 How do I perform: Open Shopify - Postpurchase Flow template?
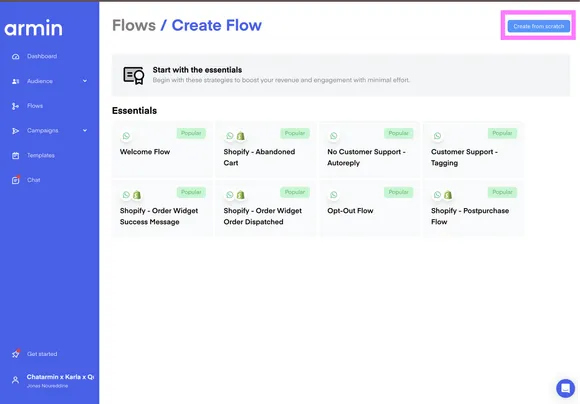coord(473,208)
